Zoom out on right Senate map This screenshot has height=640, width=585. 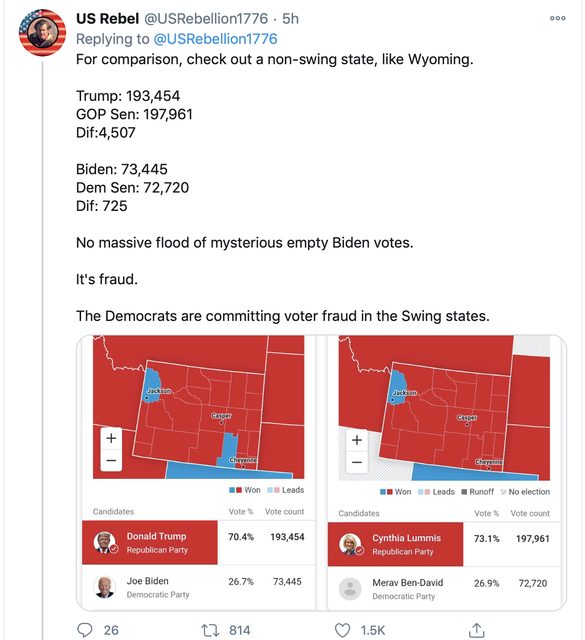357,462
